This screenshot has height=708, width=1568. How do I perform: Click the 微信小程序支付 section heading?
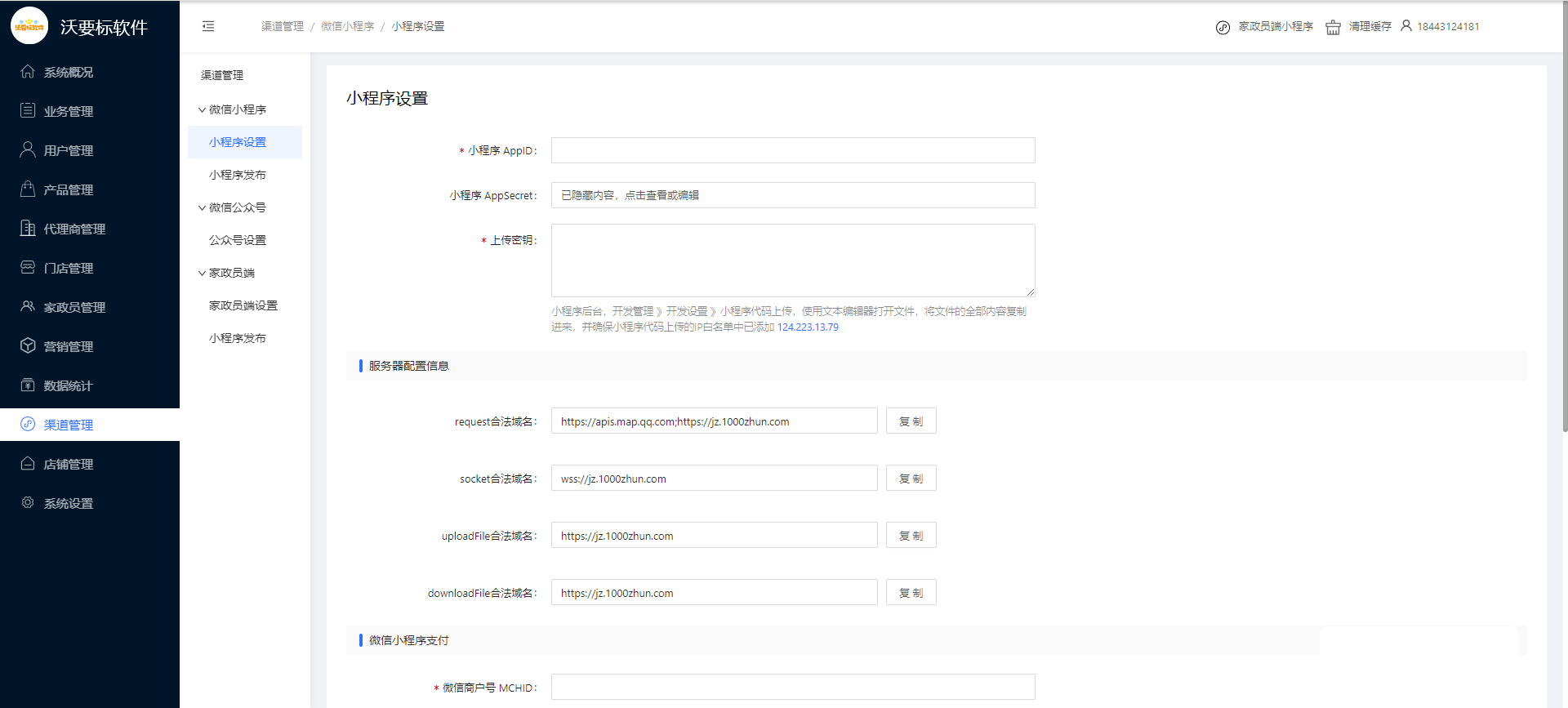409,640
